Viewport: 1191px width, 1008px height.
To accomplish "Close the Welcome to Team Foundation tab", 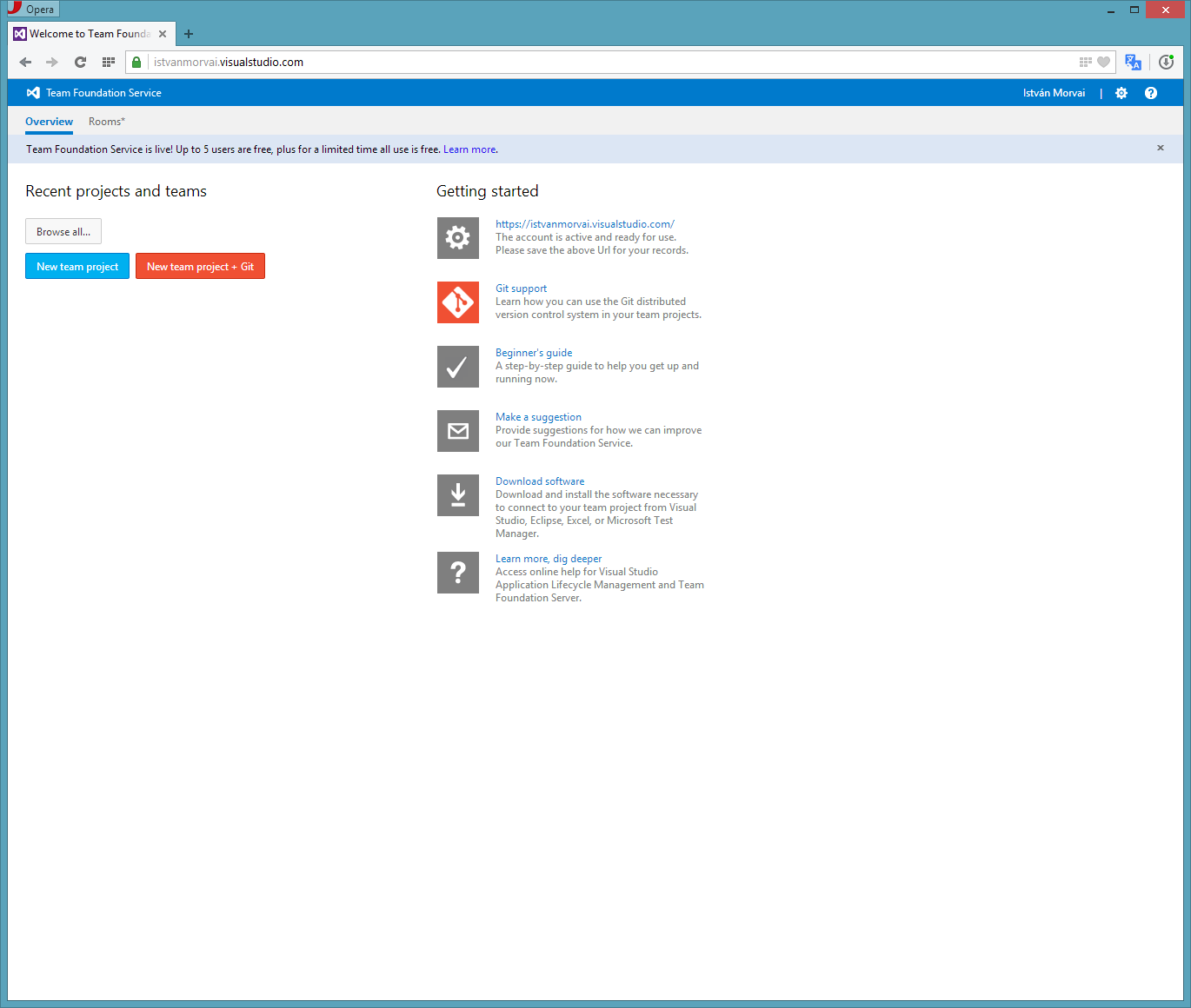I will tap(163, 34).
